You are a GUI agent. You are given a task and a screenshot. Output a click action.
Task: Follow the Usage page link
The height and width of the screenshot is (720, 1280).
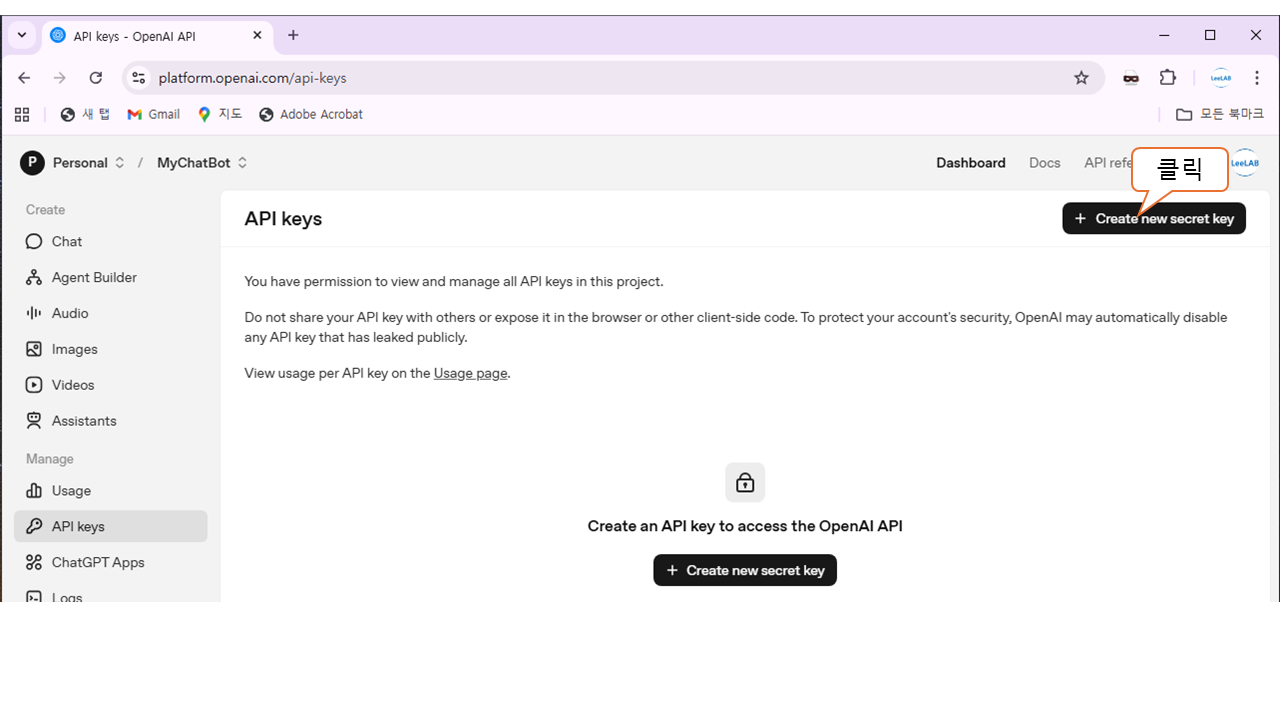[470, 373]
